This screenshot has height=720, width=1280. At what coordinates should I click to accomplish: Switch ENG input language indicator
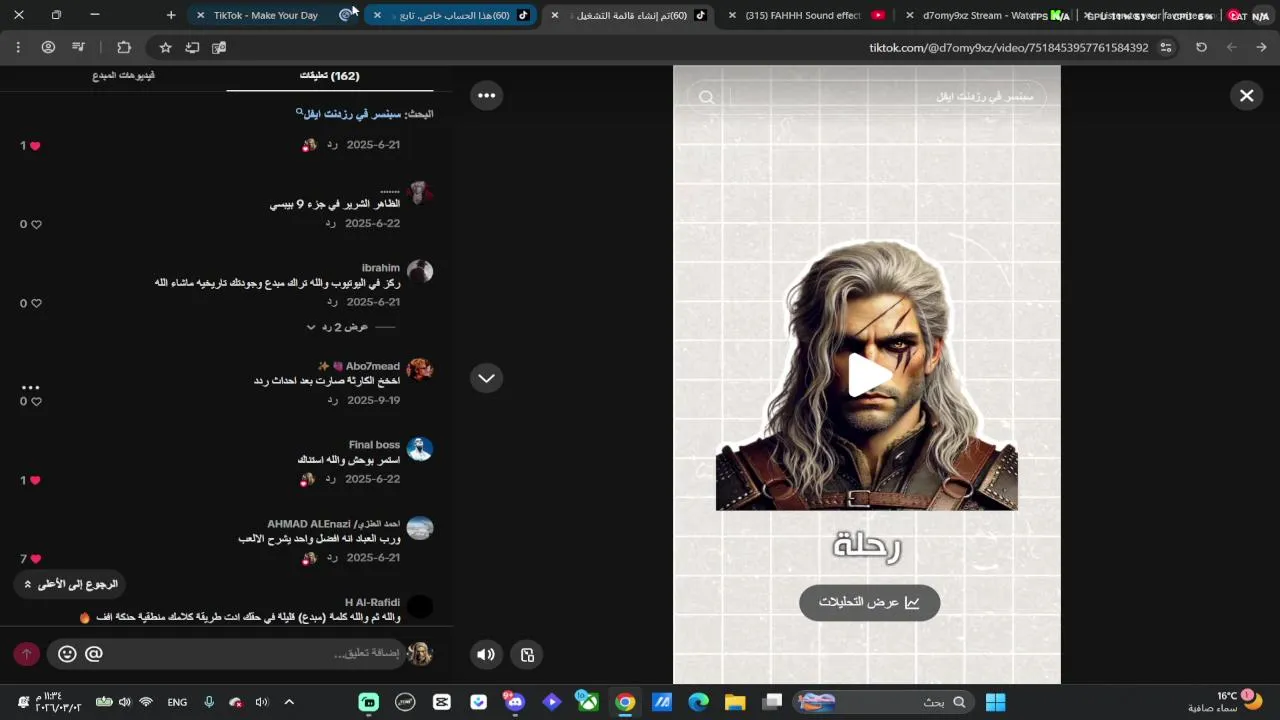click(177, 702)
